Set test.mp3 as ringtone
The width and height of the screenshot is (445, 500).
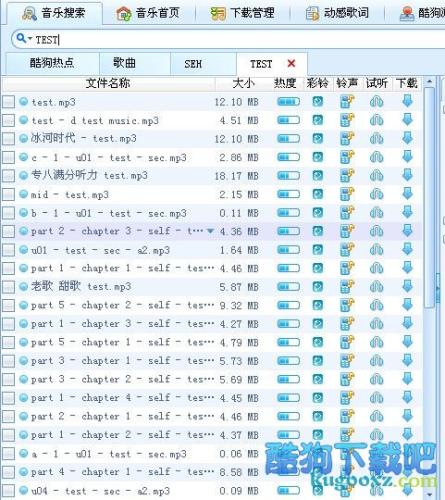[347, 102]
